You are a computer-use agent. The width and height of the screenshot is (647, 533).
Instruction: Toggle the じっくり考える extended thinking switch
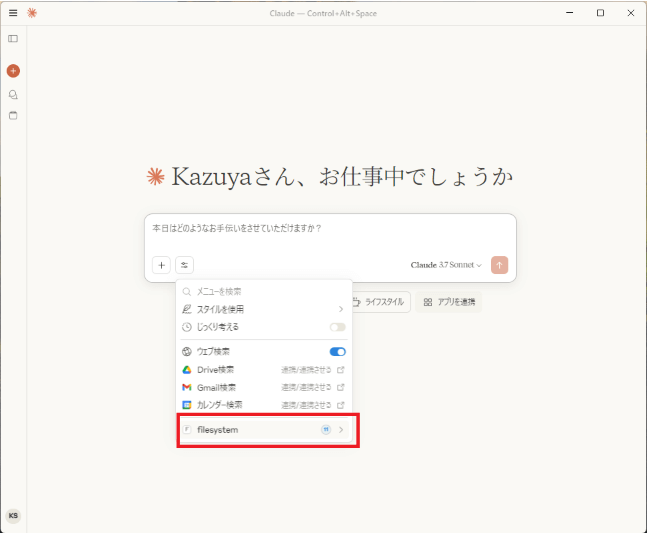tap(338, 327)
